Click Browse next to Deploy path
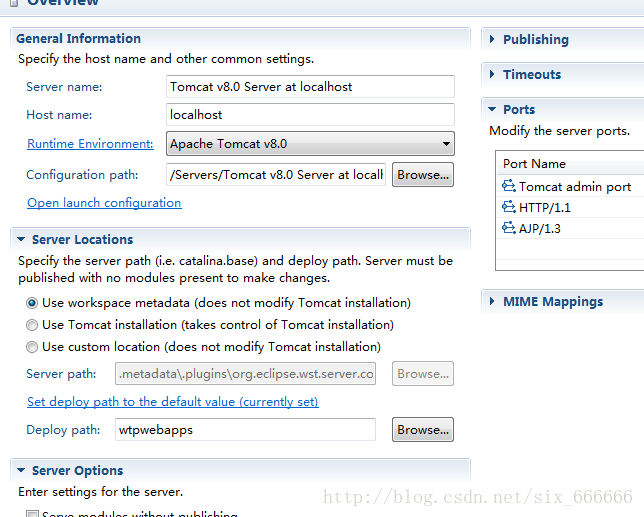This screenshot has height=517, width=644. click(423, 430)
